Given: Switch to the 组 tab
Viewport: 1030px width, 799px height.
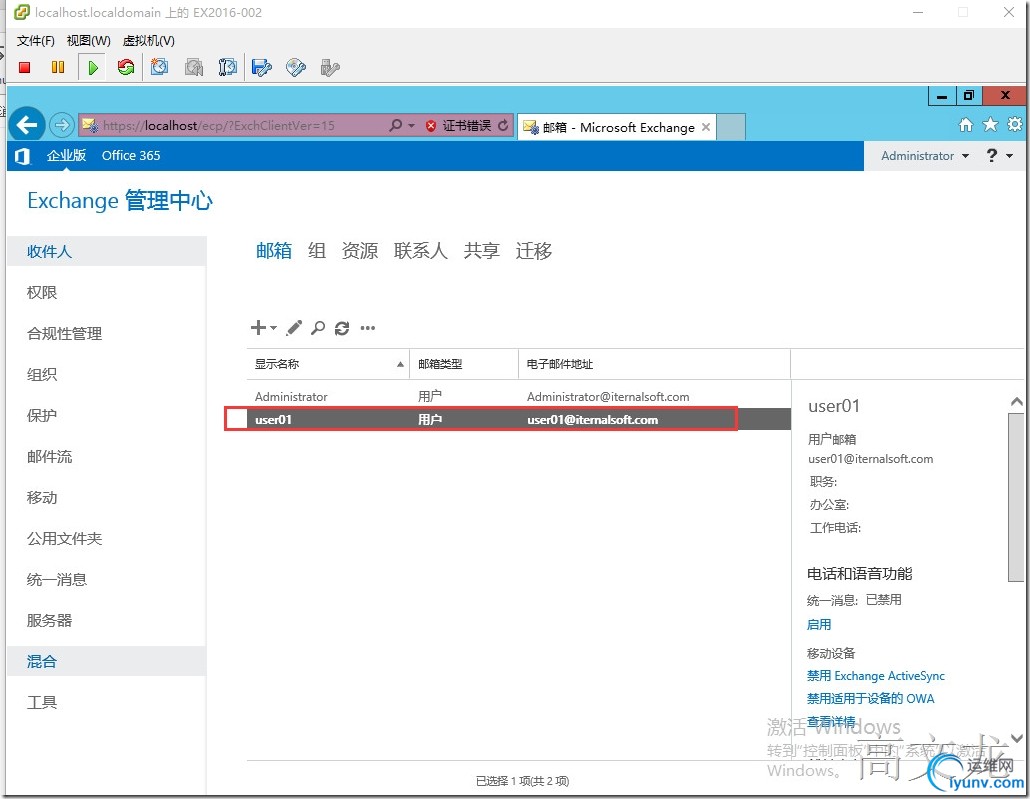Looking at the screenshot, I should click(317, 250).
